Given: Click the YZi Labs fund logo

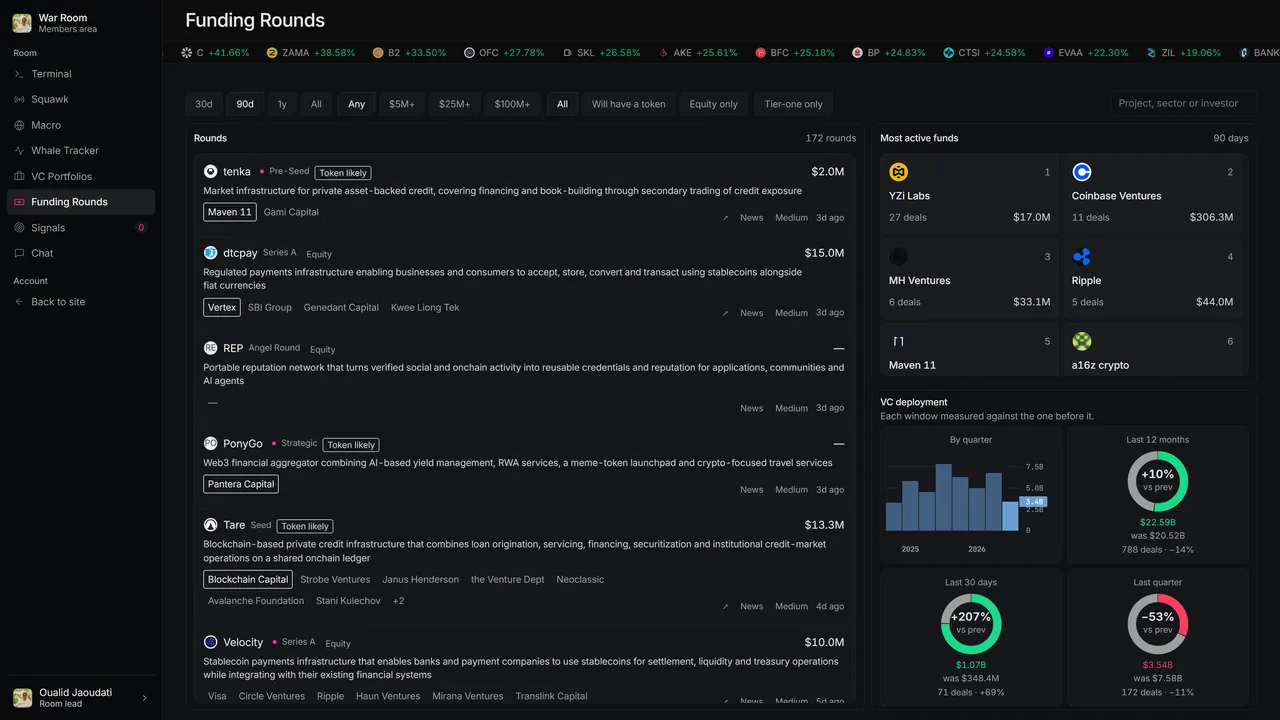Looking at the screenshot, I should [x=898, y=172].
